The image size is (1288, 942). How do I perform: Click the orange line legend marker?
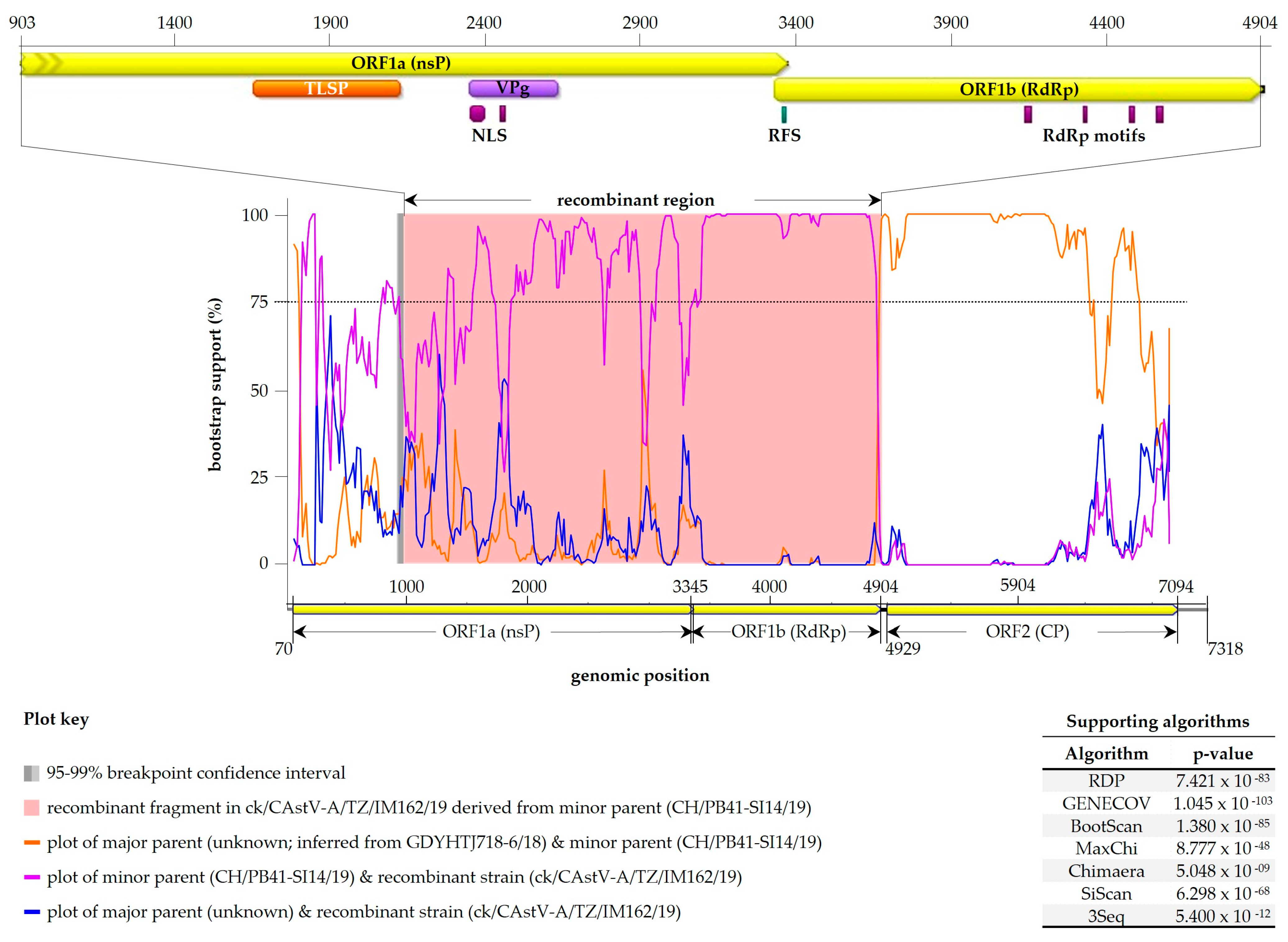[x=31, y=842]
